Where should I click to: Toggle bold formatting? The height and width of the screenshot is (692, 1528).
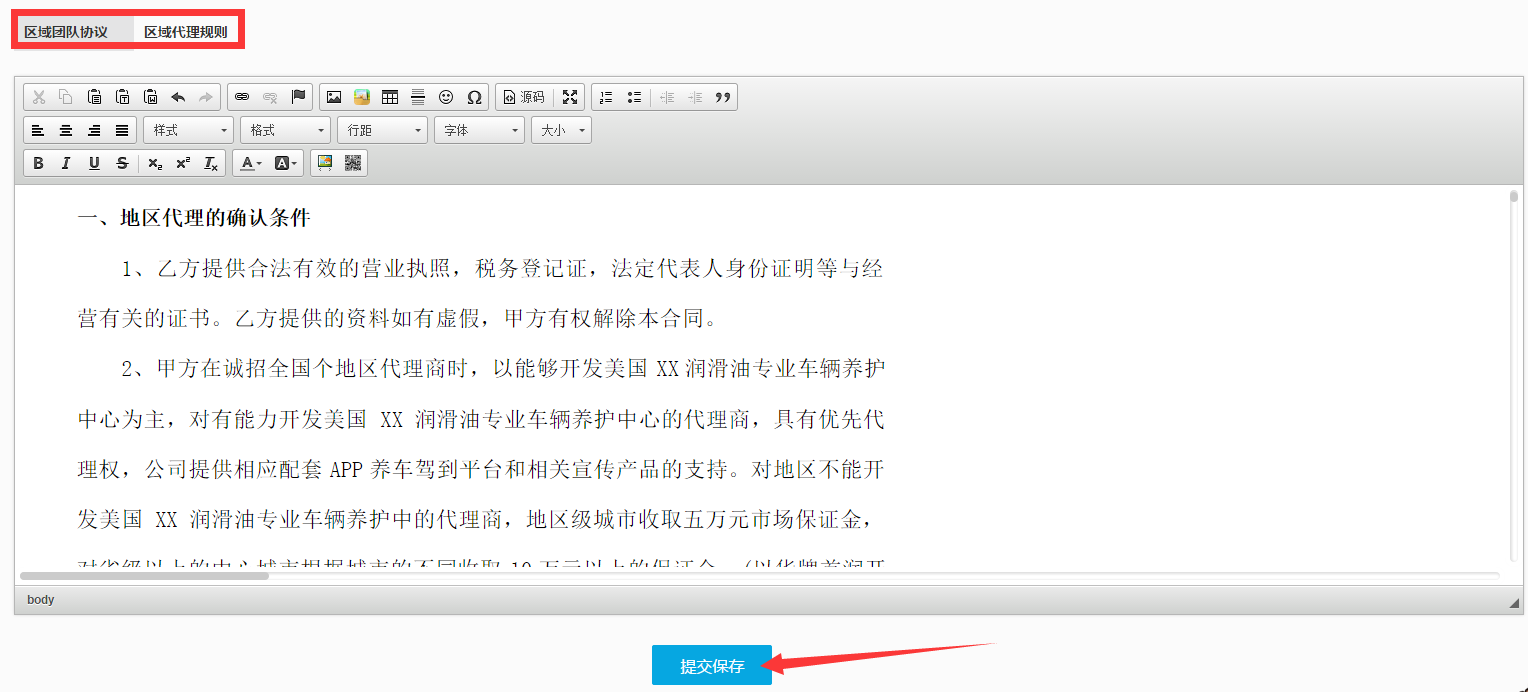point(38,163)
